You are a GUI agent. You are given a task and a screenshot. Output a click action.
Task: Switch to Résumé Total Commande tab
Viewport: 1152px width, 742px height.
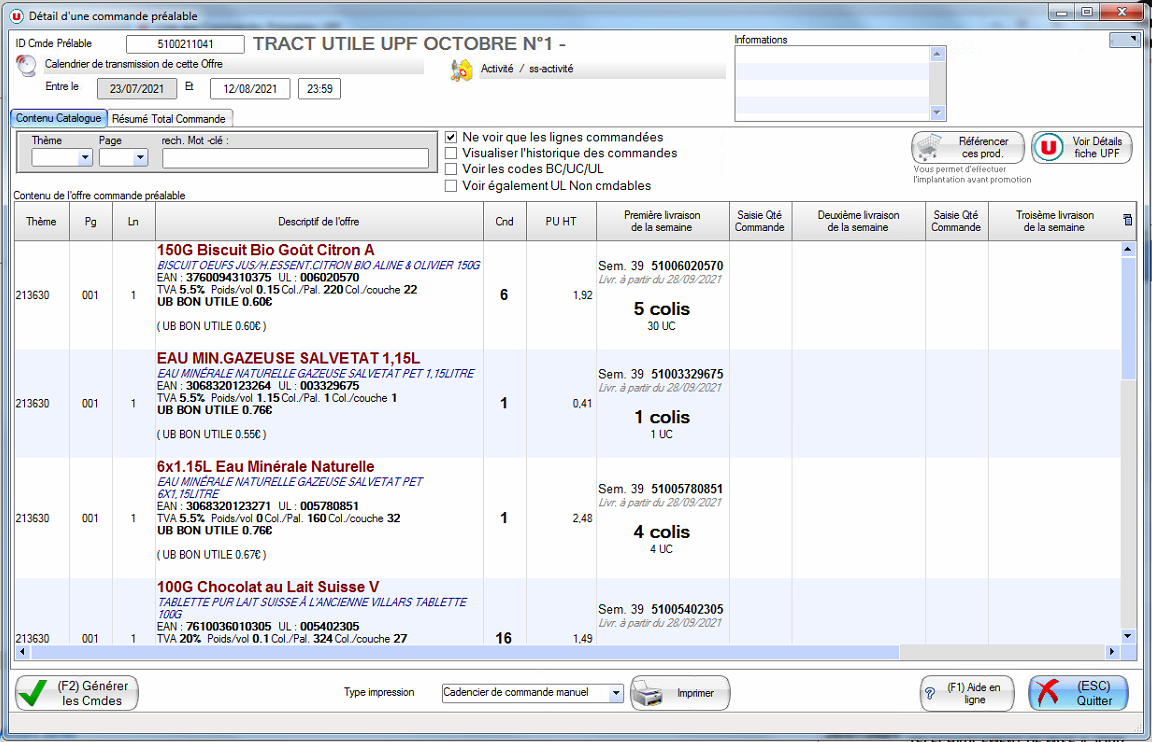tap(169, 119)
